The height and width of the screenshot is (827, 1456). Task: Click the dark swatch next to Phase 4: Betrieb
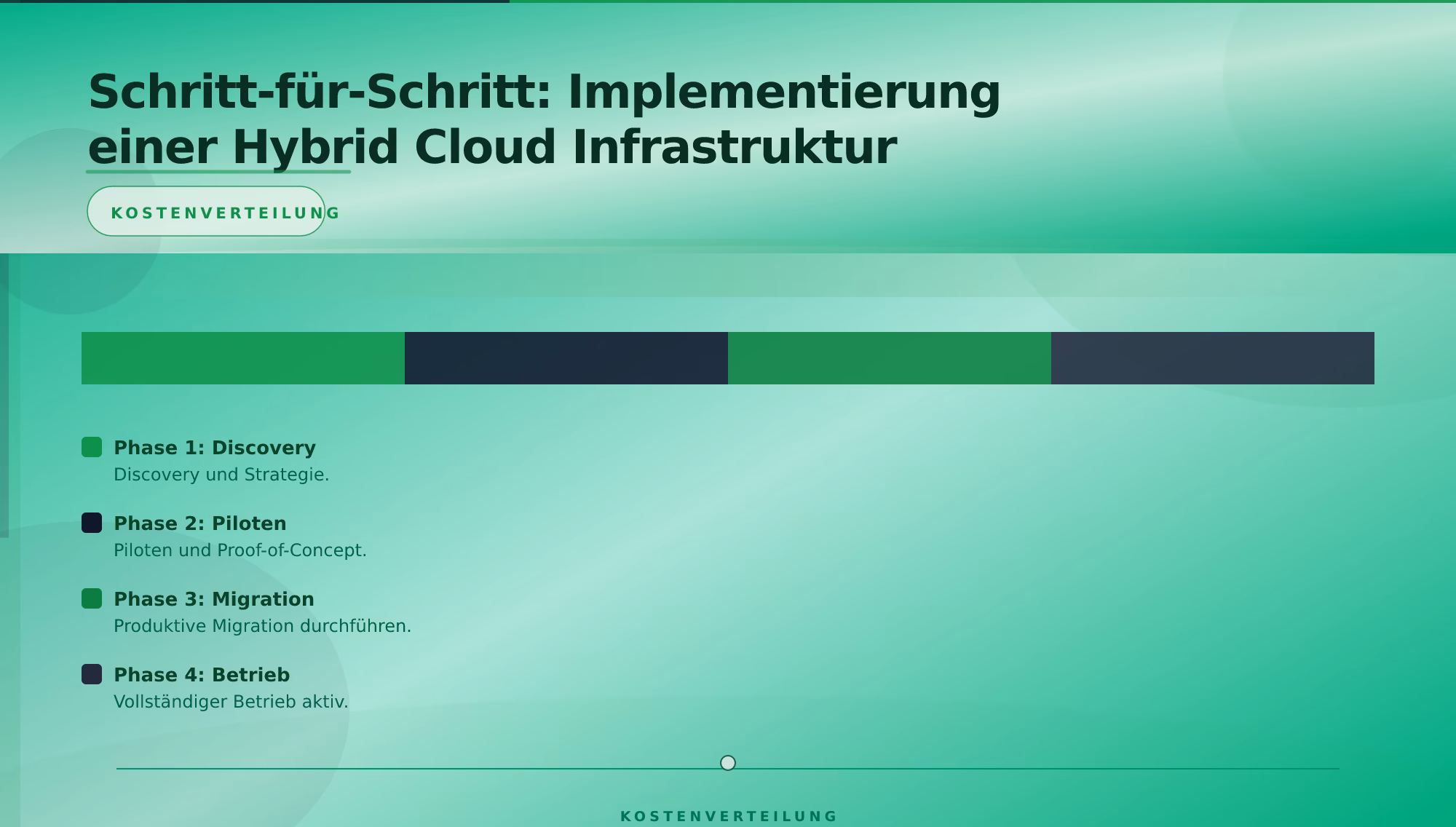coord(92,674)
